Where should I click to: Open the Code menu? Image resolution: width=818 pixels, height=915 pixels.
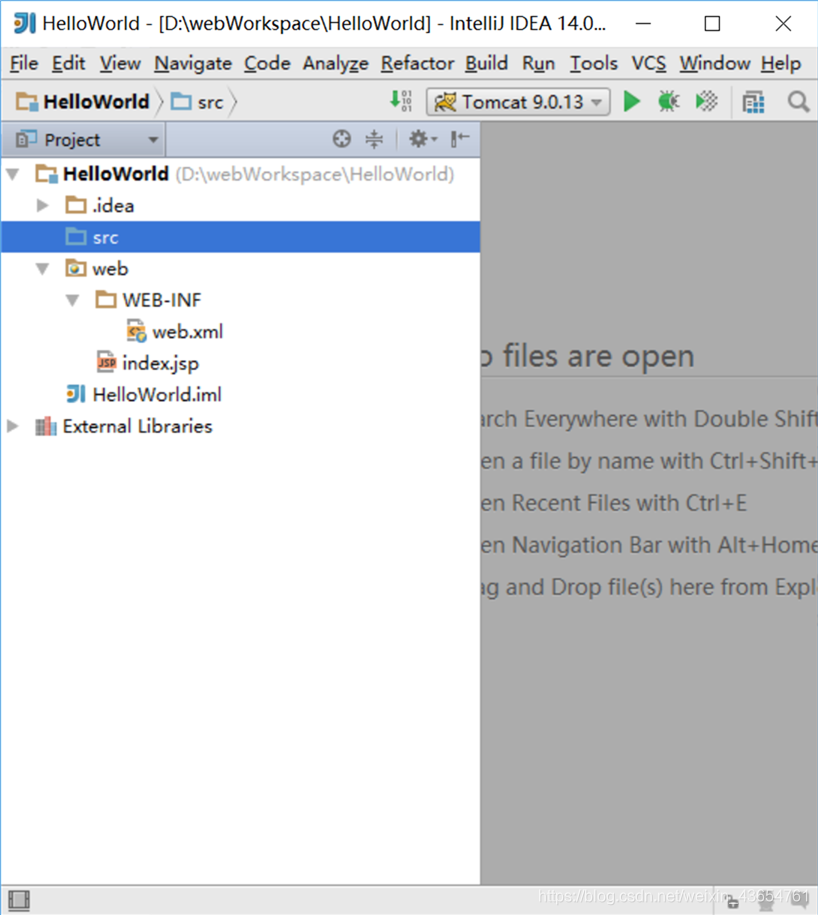tap(267, 63)
